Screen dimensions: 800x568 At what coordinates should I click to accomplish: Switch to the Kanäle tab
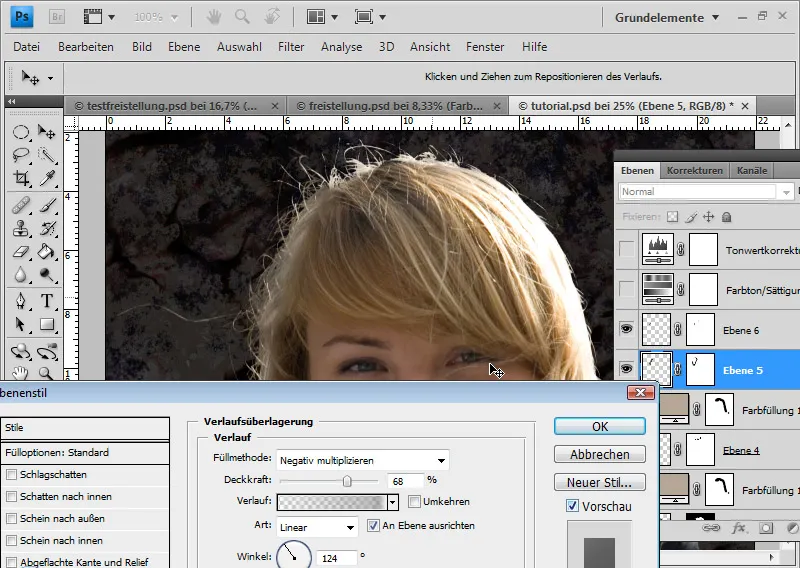[752, 170]
